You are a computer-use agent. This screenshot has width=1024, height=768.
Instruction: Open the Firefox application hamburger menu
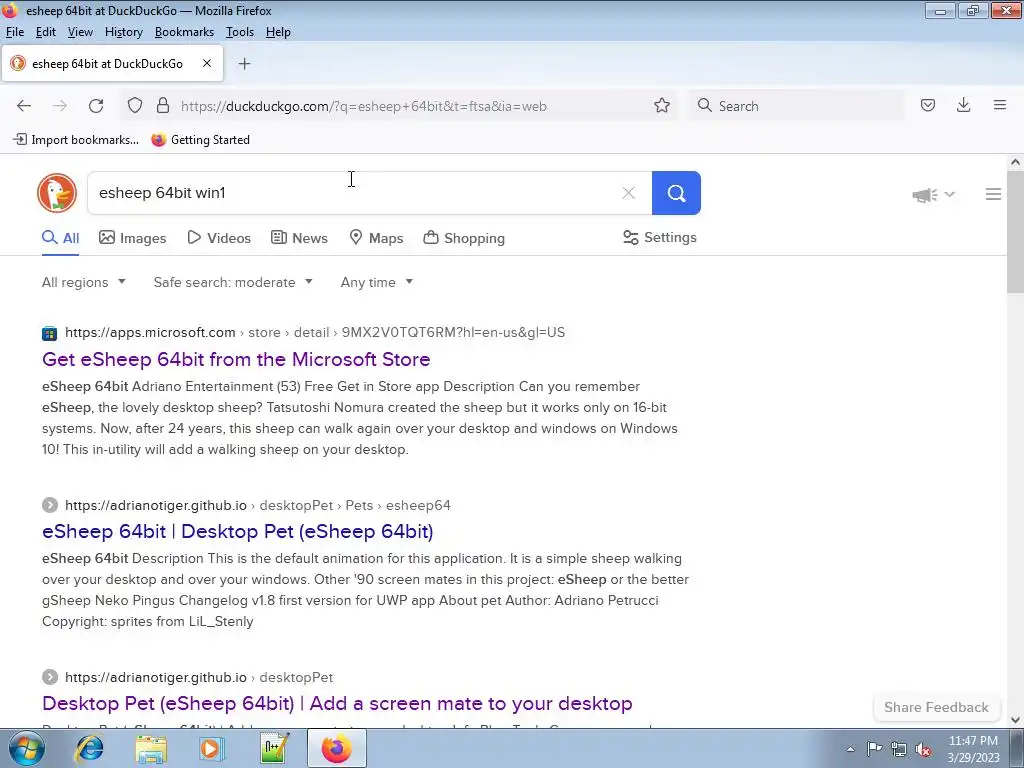(x=1000, y=105)
